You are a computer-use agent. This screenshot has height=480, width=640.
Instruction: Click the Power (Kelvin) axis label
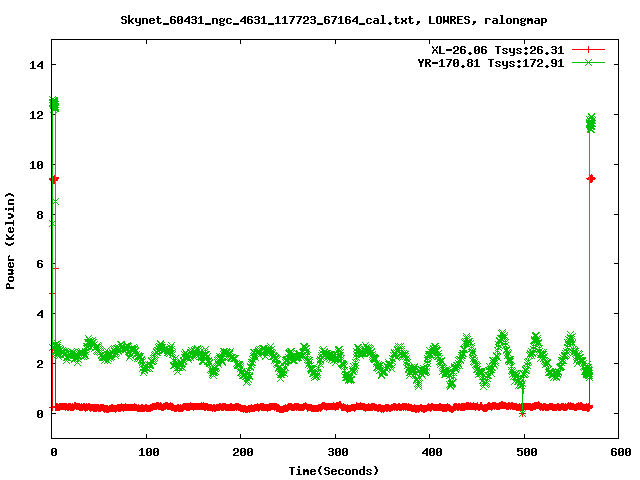[10, 240]
